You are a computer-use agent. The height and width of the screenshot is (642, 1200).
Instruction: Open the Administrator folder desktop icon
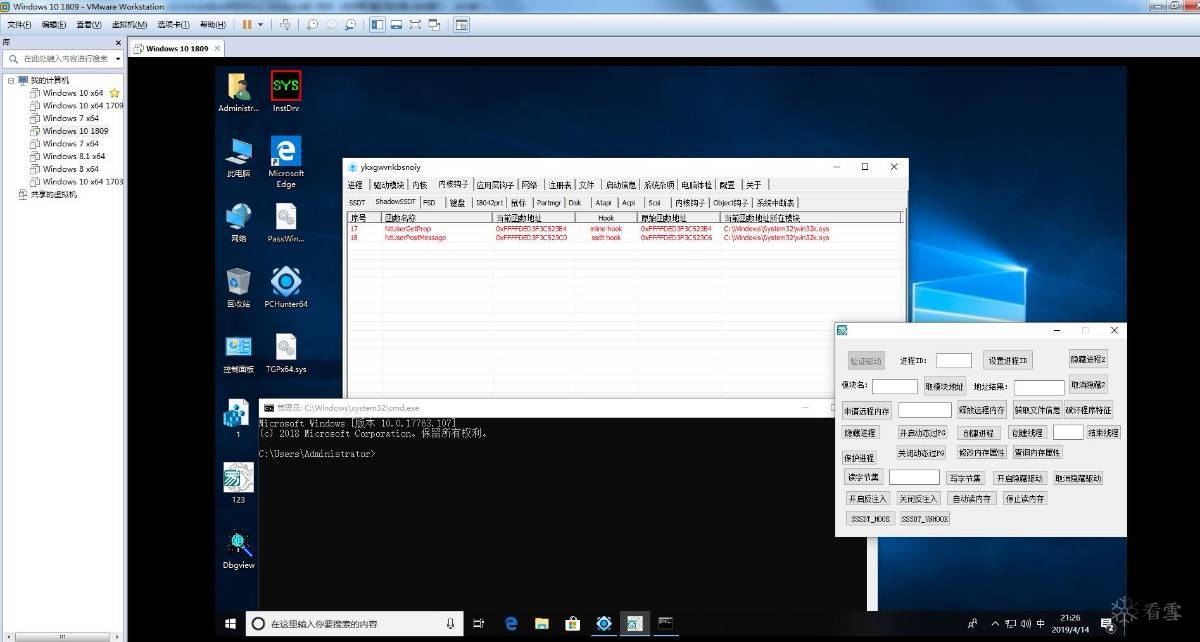[x=238, y=92]
